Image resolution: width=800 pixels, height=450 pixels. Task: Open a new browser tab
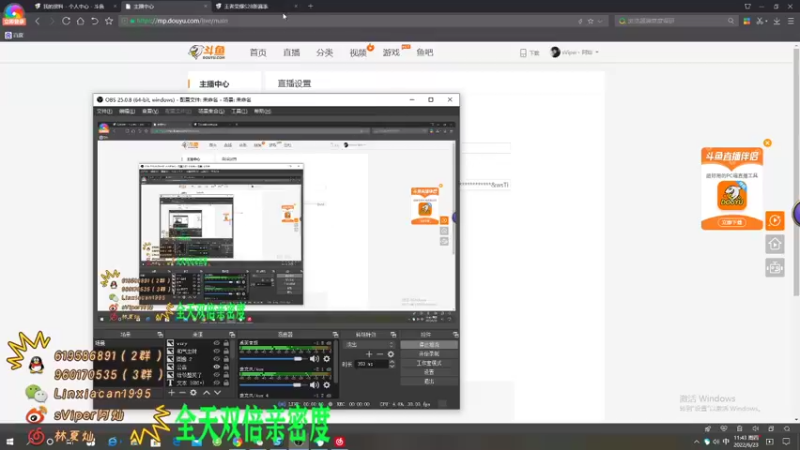pyautogui.click(x=310, y=6)
